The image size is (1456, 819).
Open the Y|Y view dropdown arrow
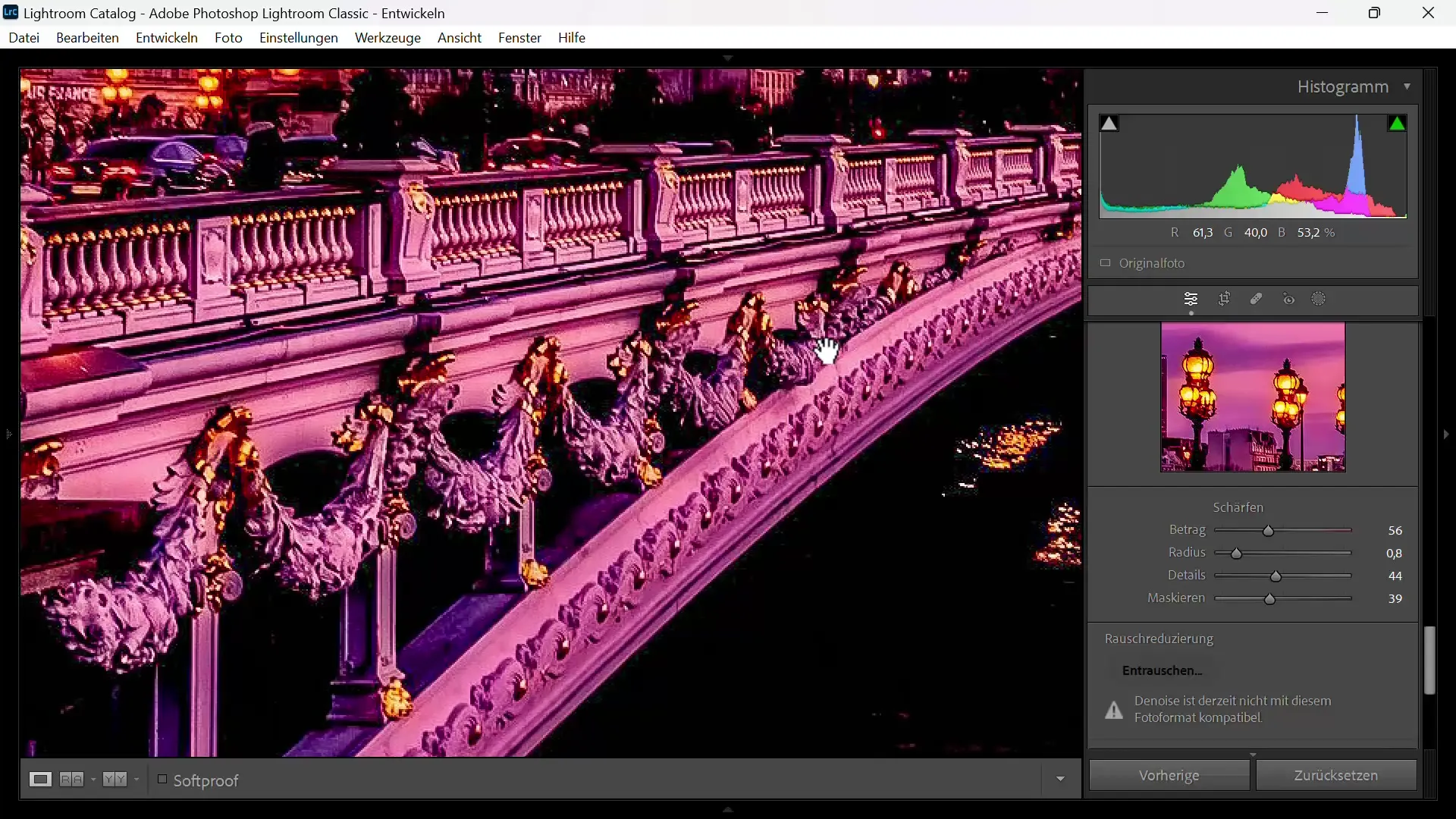click(x=136, y=780)
